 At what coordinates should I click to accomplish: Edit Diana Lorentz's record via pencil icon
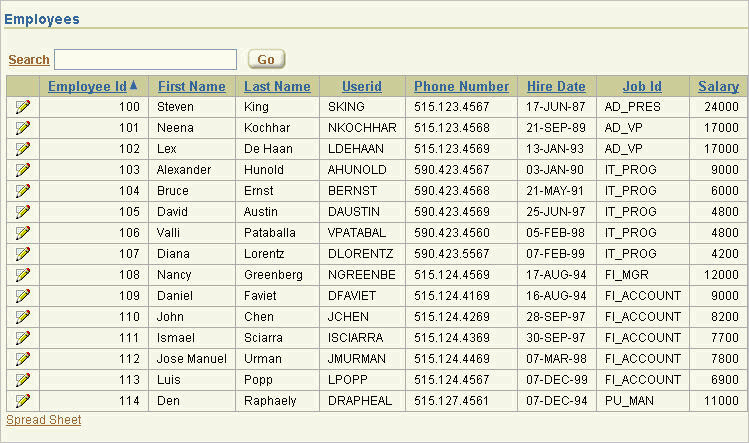[22, 254]
